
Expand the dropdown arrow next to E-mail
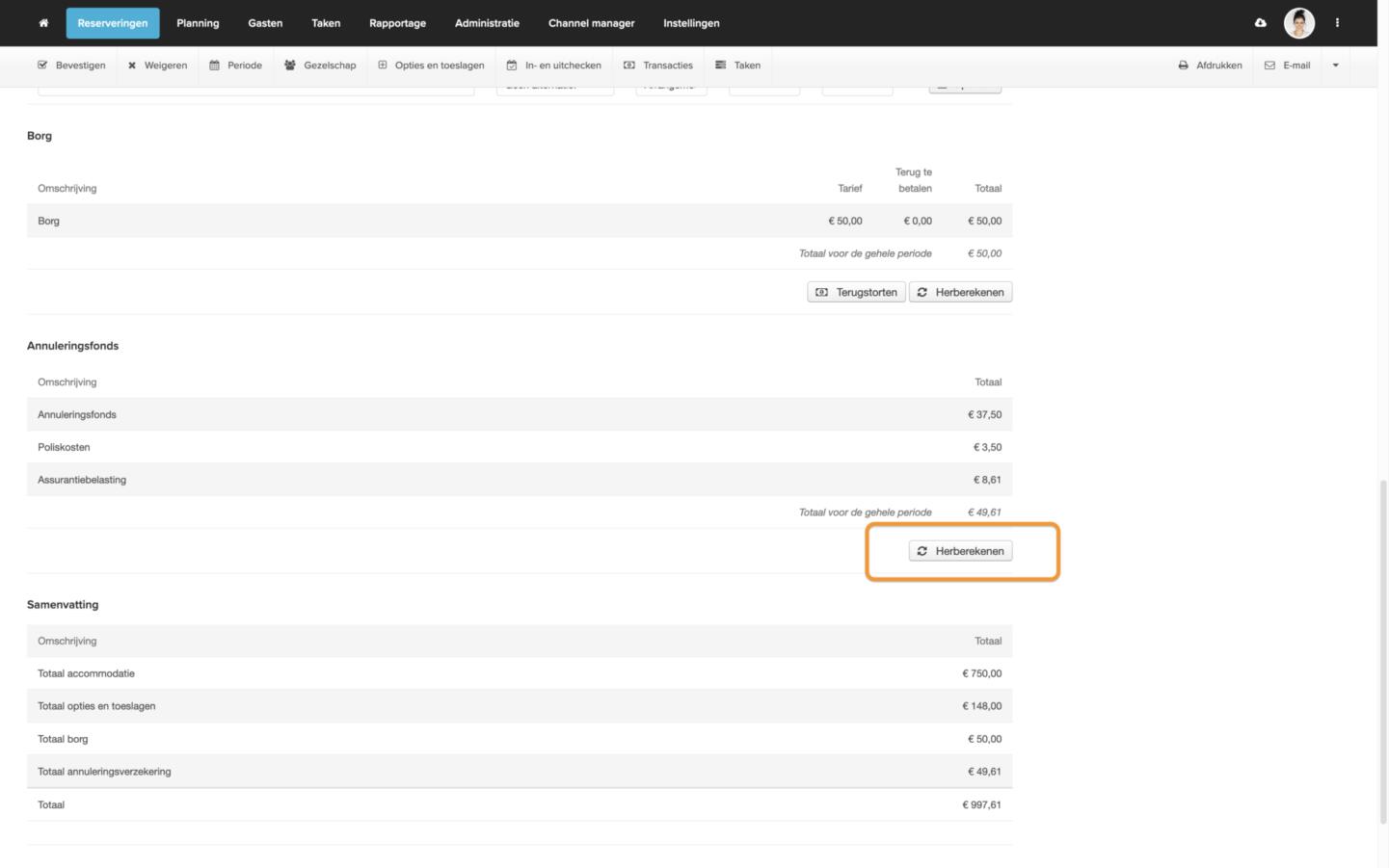pos(1335,66)
